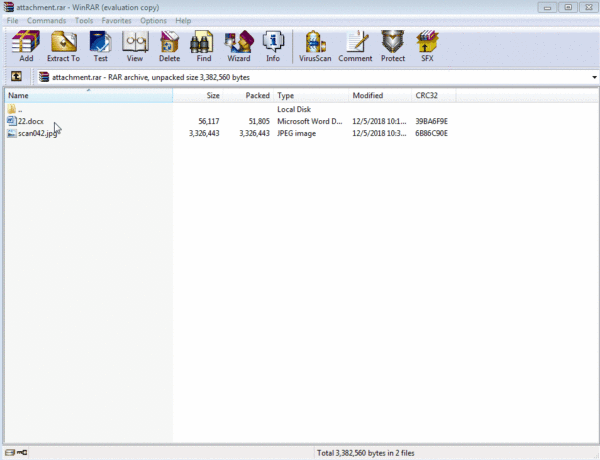The width and height of the screenshot is (600, 460).
Task: Open the Commands menu
Action: coord(46,21)
